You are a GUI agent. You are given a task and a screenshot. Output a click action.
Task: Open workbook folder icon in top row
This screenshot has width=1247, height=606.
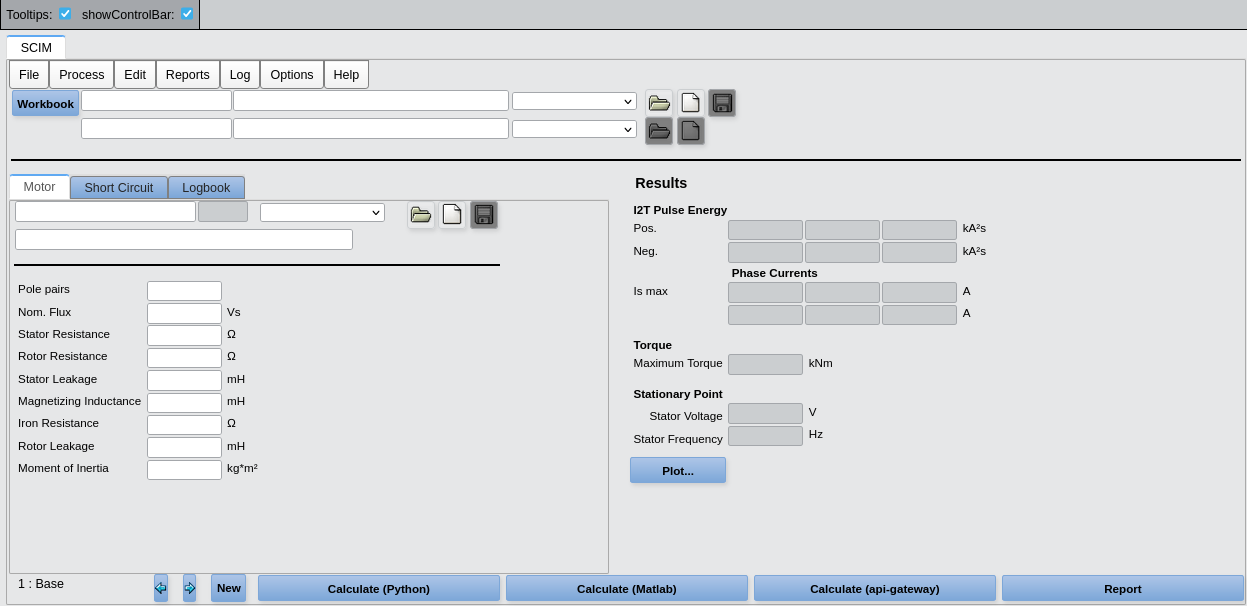[659, 103]
